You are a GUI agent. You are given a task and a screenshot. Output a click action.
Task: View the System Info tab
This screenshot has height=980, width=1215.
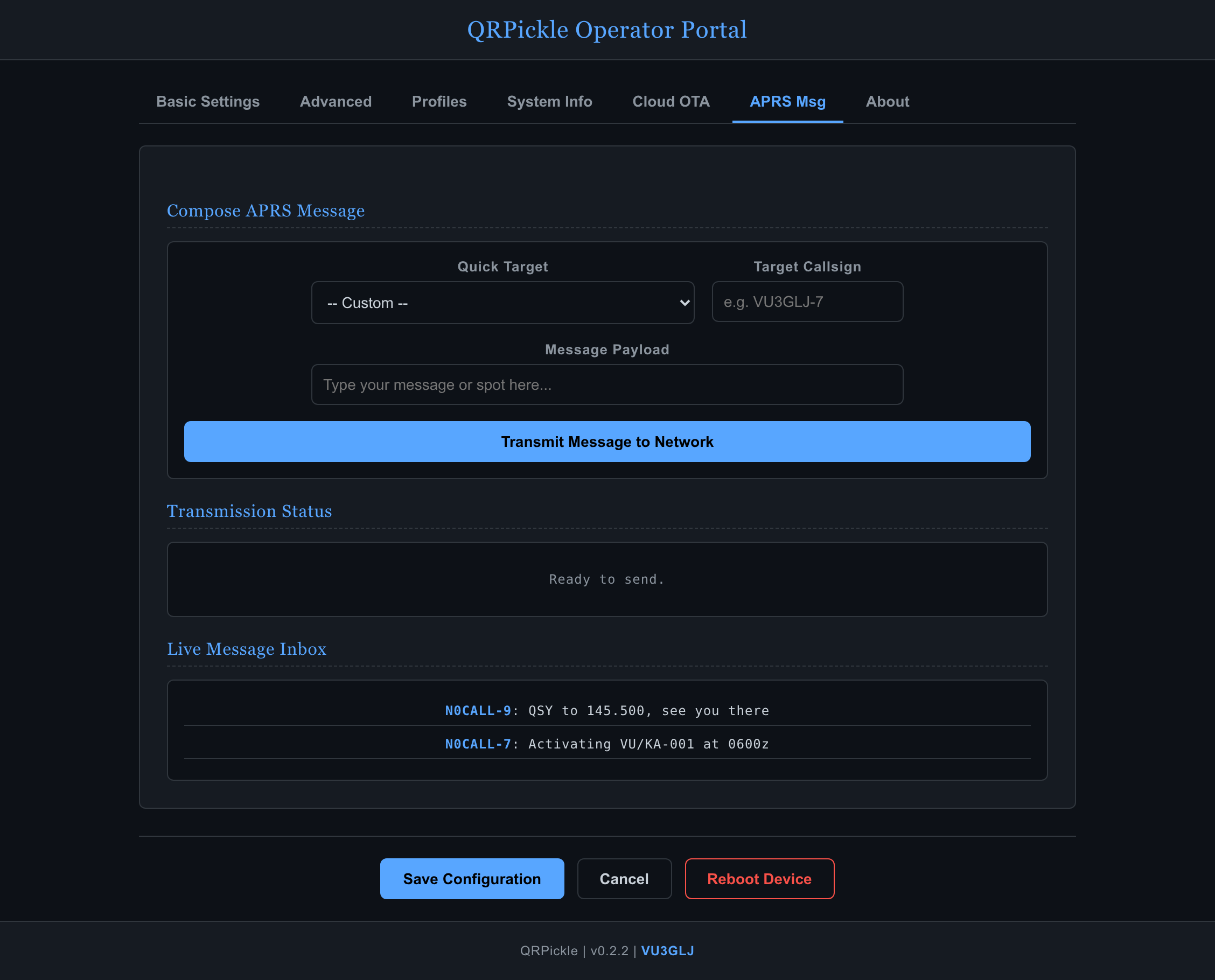(x=549, y=102)
